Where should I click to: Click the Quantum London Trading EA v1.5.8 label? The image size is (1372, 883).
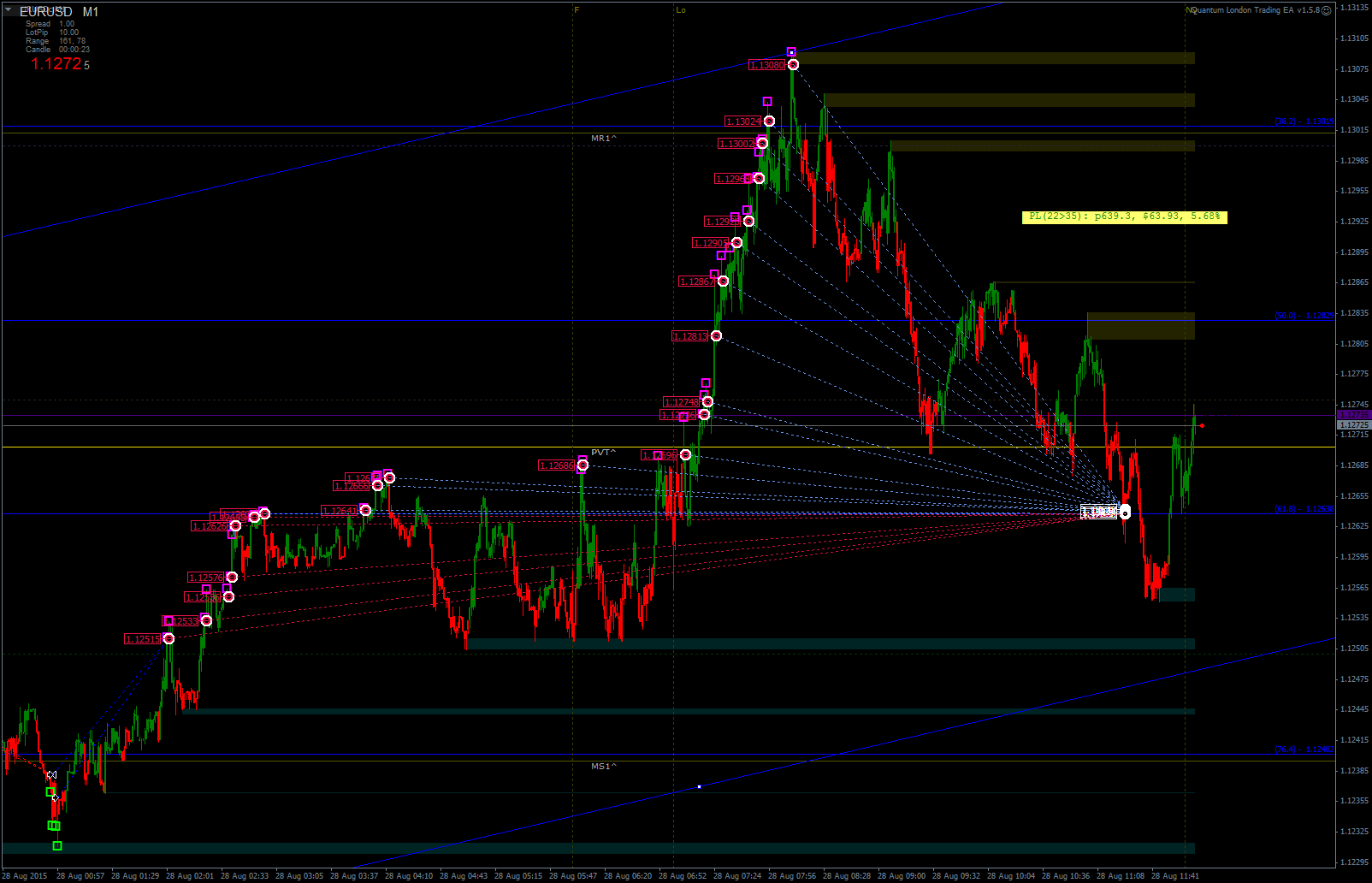[x=1255, y=10]
